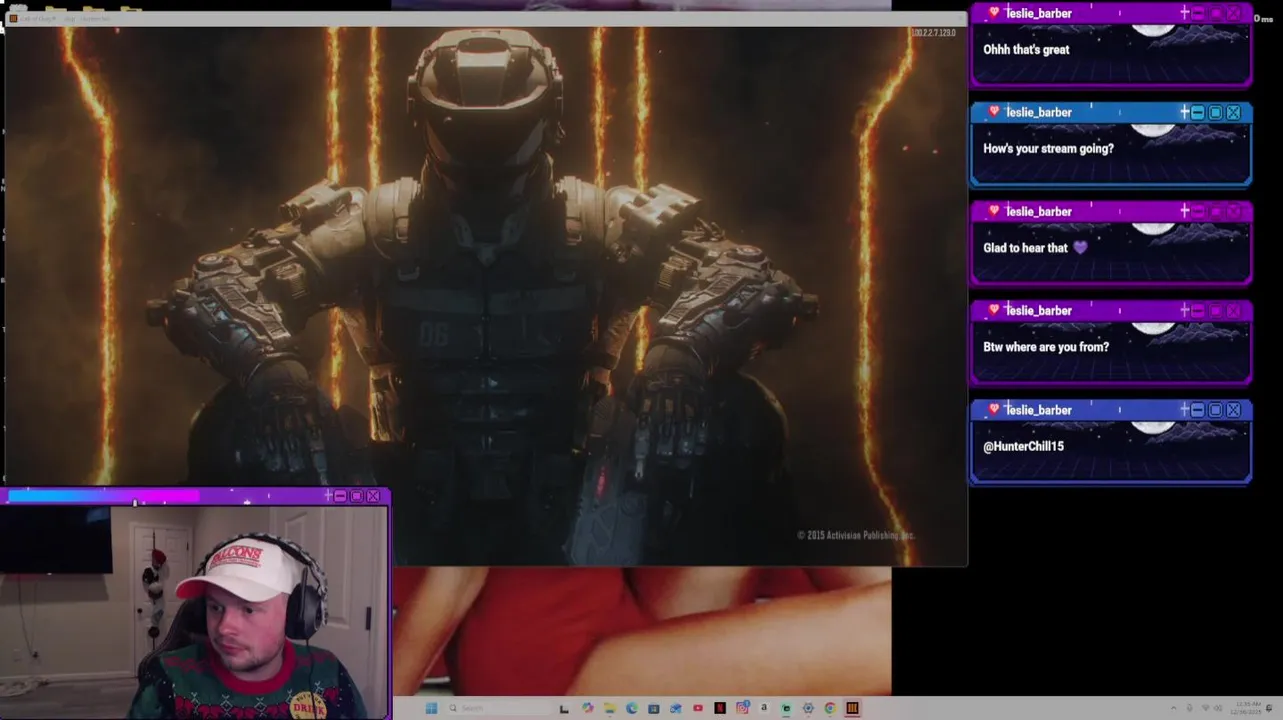
Task: Click the heart beside "Btw where are you from?" message
Action: tap(993, 310)
